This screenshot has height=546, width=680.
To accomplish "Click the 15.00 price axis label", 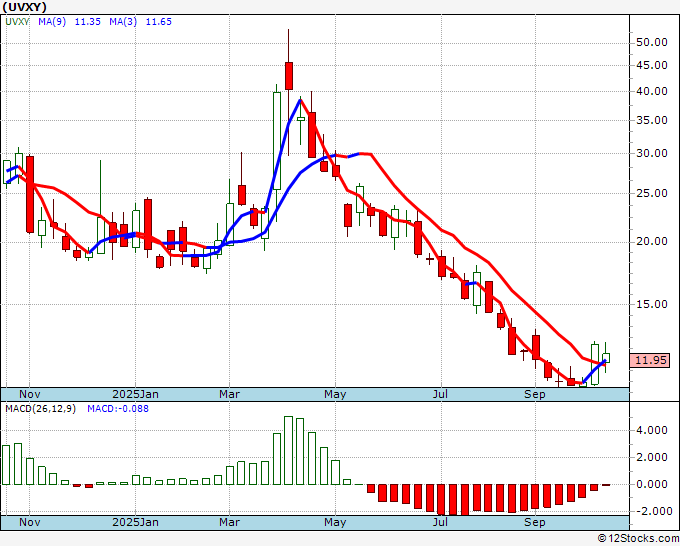I will pos(651,304).
